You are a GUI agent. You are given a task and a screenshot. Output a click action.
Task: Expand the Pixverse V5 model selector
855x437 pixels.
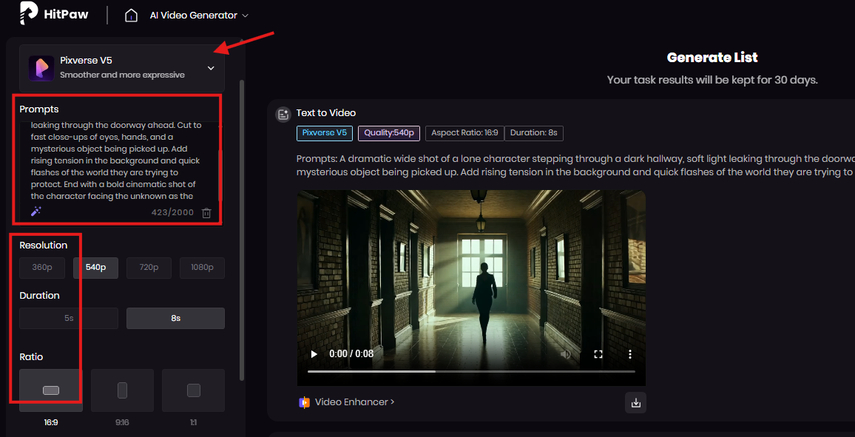(211, 68)
